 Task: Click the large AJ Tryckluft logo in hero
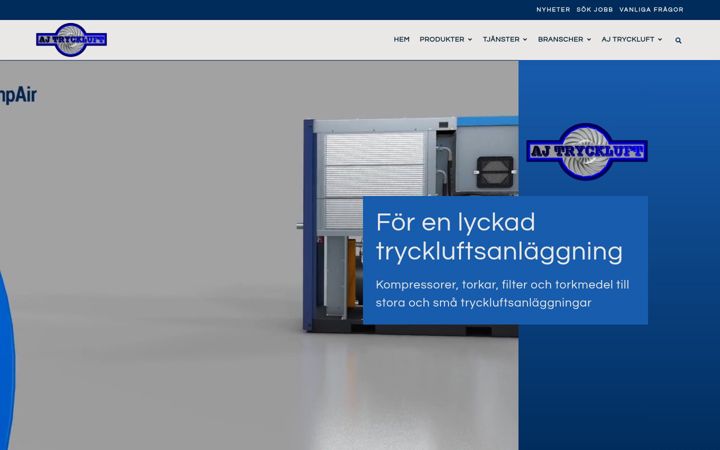[x=587, y=152]
